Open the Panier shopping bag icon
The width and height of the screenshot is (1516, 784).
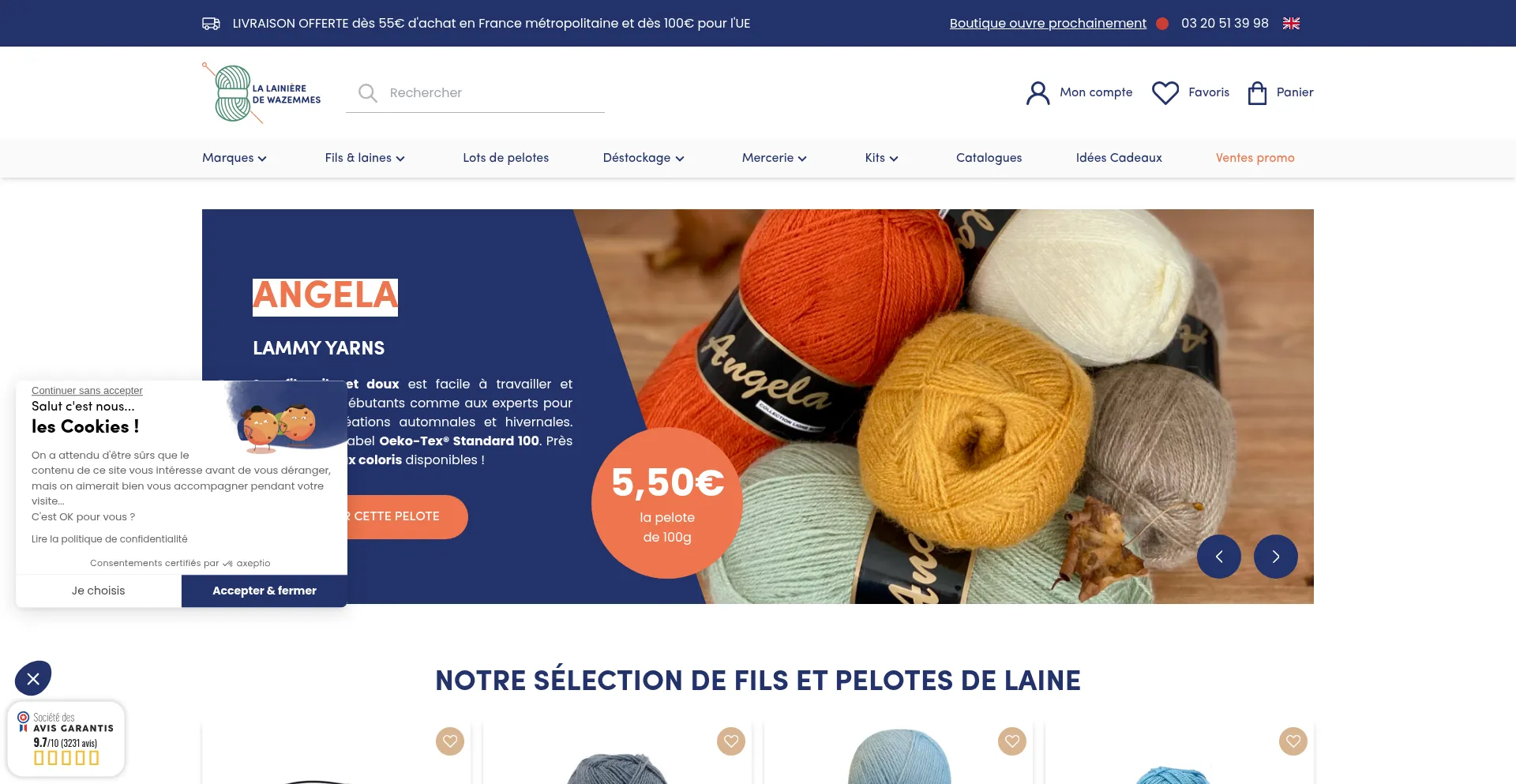pyautogui.click(x=1257, y=93)
